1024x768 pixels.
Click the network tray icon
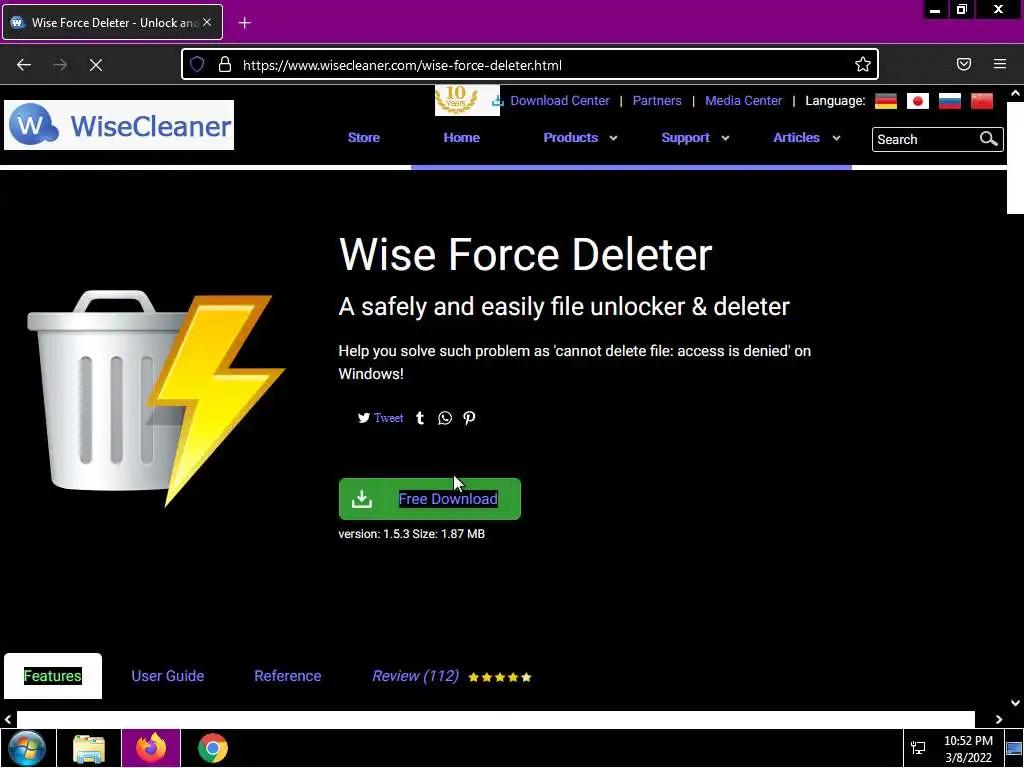point(918,748)
